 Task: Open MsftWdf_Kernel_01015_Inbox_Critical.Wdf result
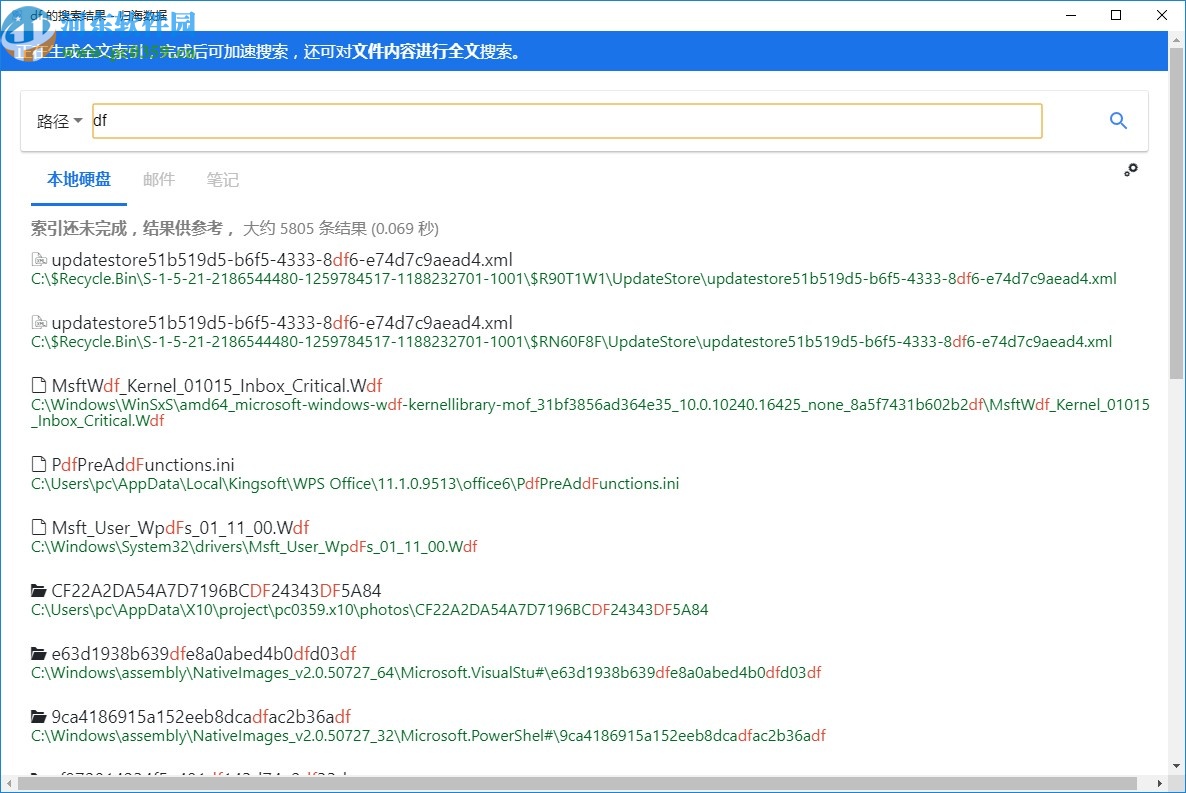click(x=217, y=386)
